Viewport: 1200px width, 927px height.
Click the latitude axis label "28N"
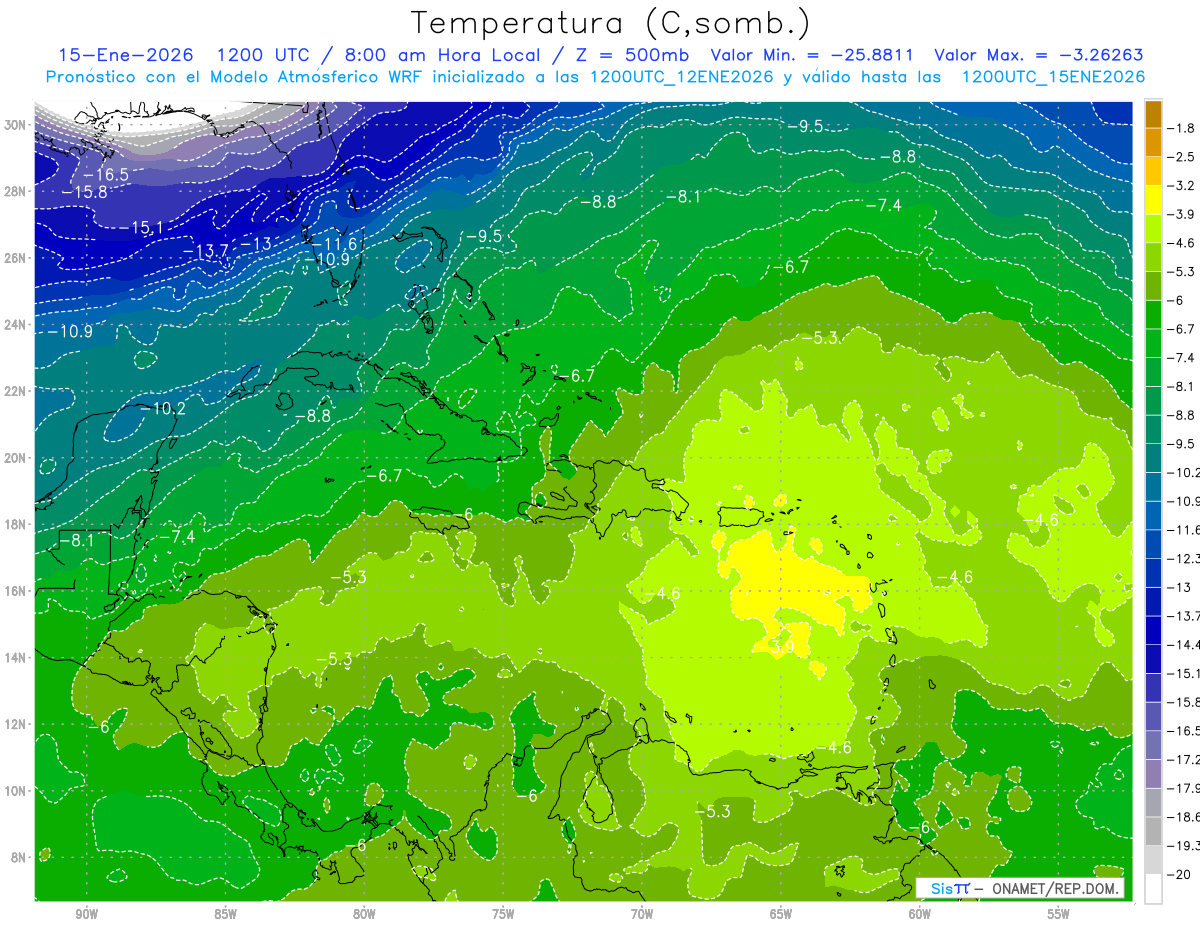coord(16,191)
